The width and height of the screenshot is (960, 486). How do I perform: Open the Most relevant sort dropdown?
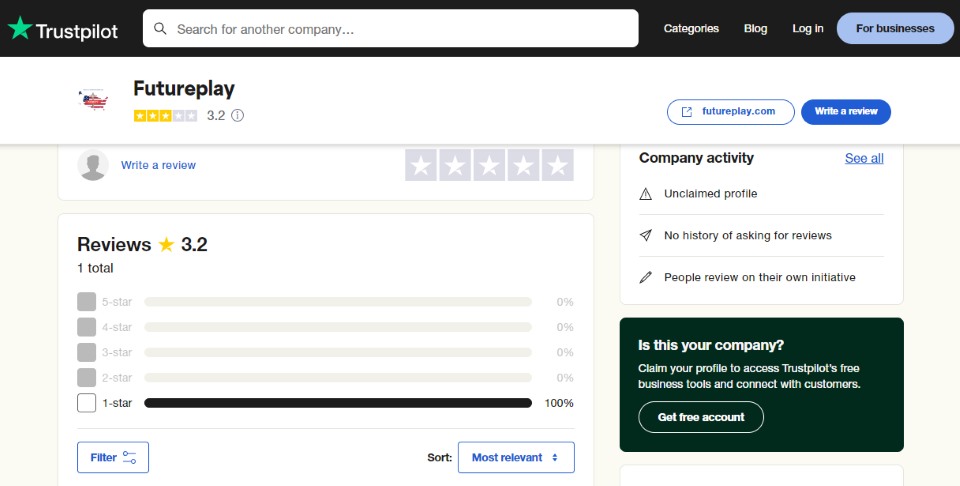(516, 457)
